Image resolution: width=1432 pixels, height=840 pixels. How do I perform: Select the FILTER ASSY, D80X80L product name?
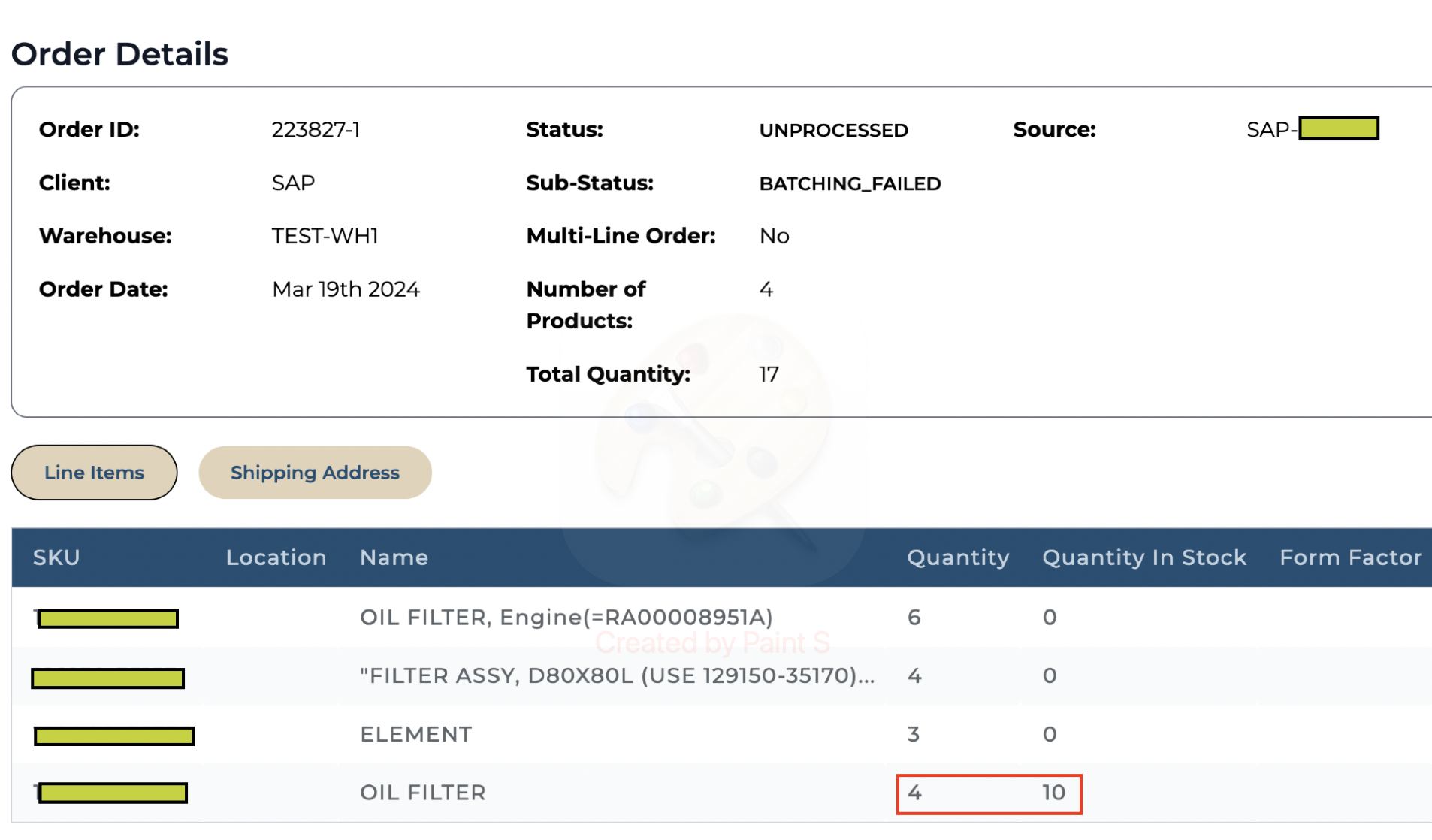[616, 676]
